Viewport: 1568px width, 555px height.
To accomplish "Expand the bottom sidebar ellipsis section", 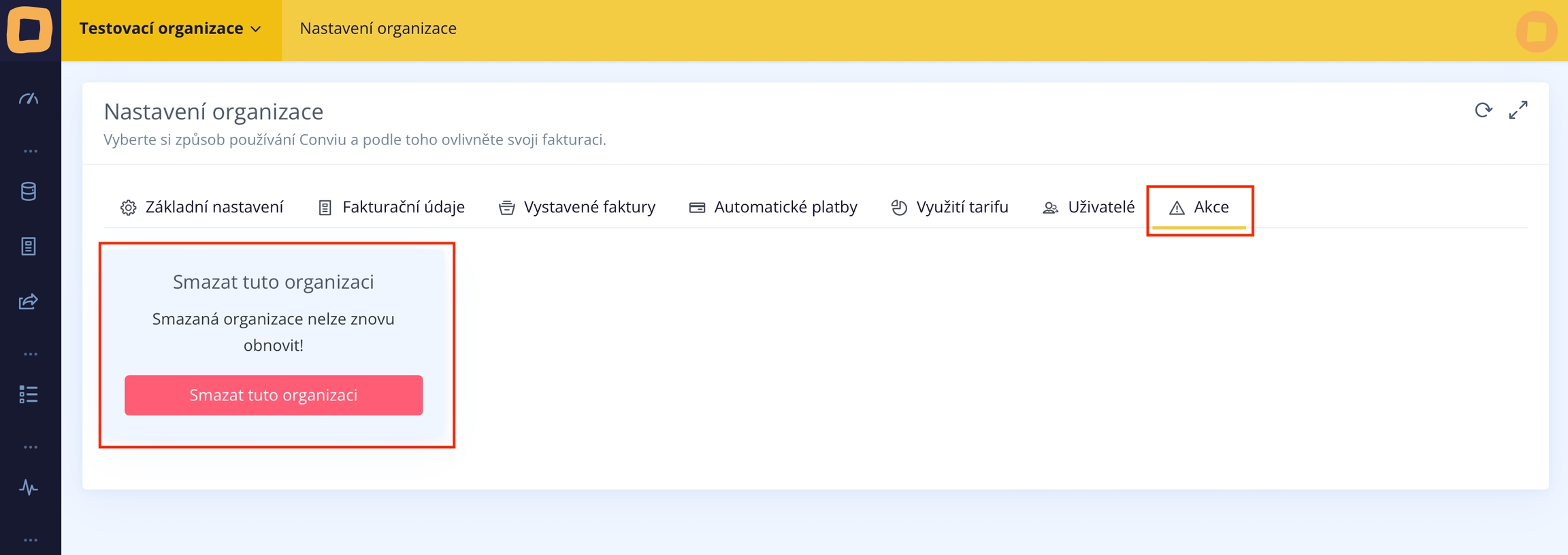I will (x=30, y=540).
